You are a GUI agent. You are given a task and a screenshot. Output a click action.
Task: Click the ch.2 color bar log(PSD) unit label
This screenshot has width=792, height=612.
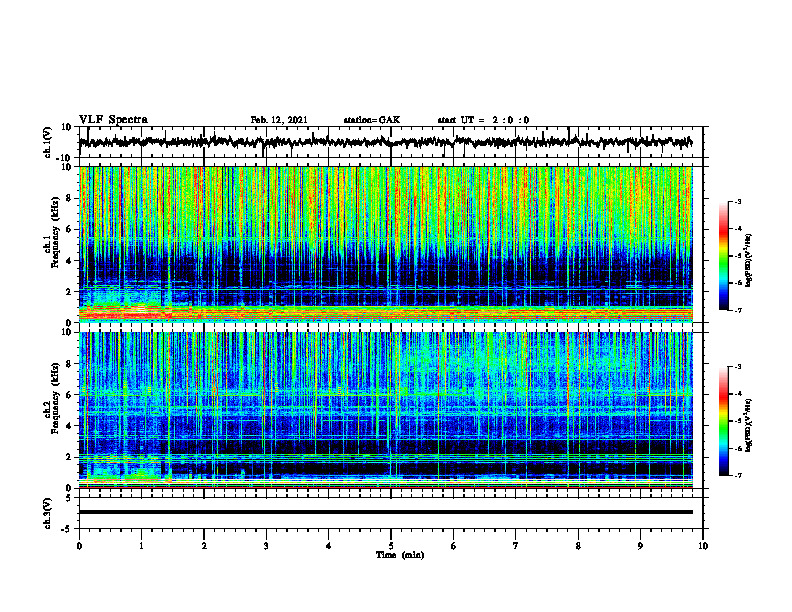pyautogui.click(x=749, y=424)
